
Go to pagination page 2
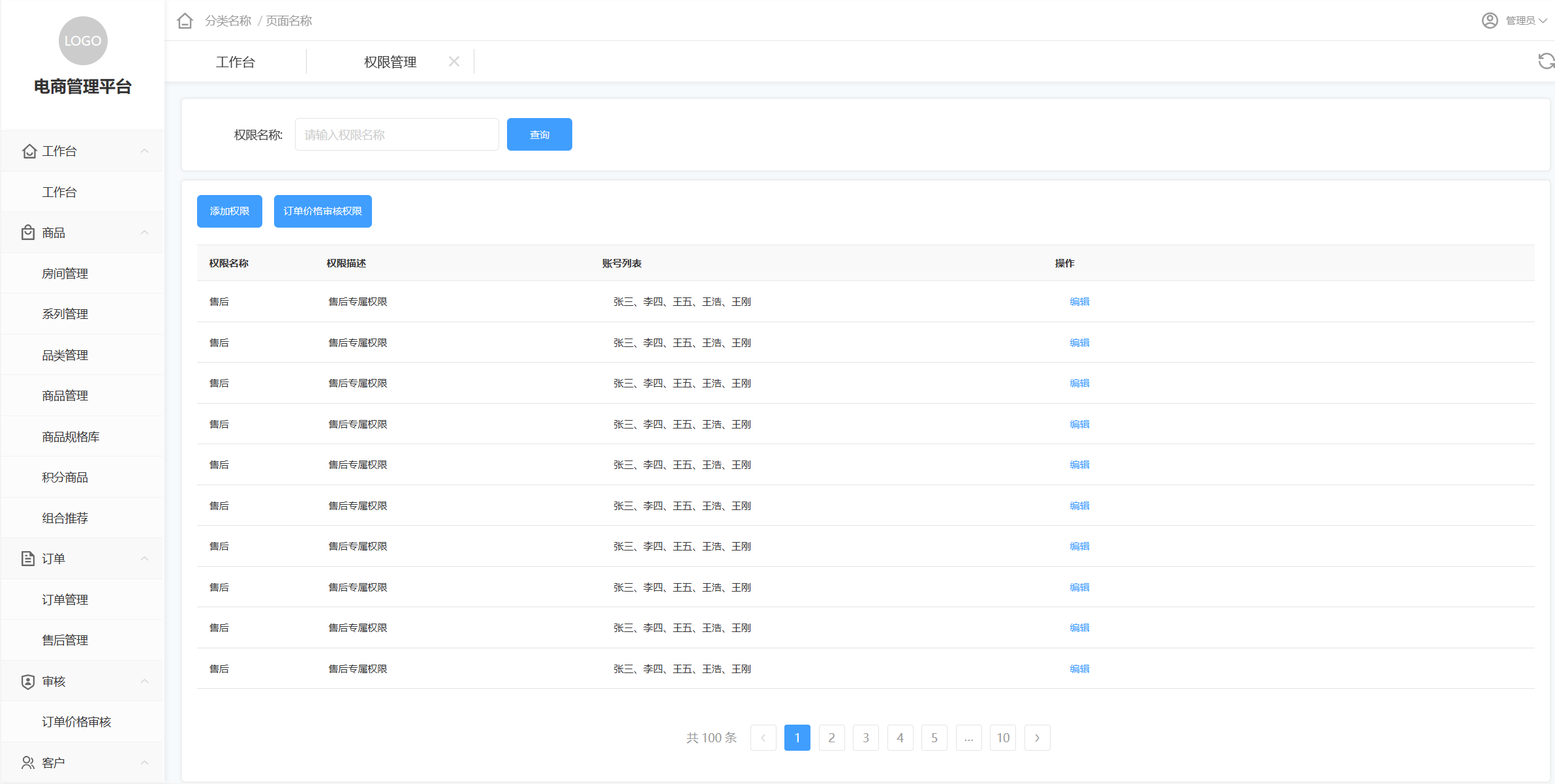(x=832, y=738)
